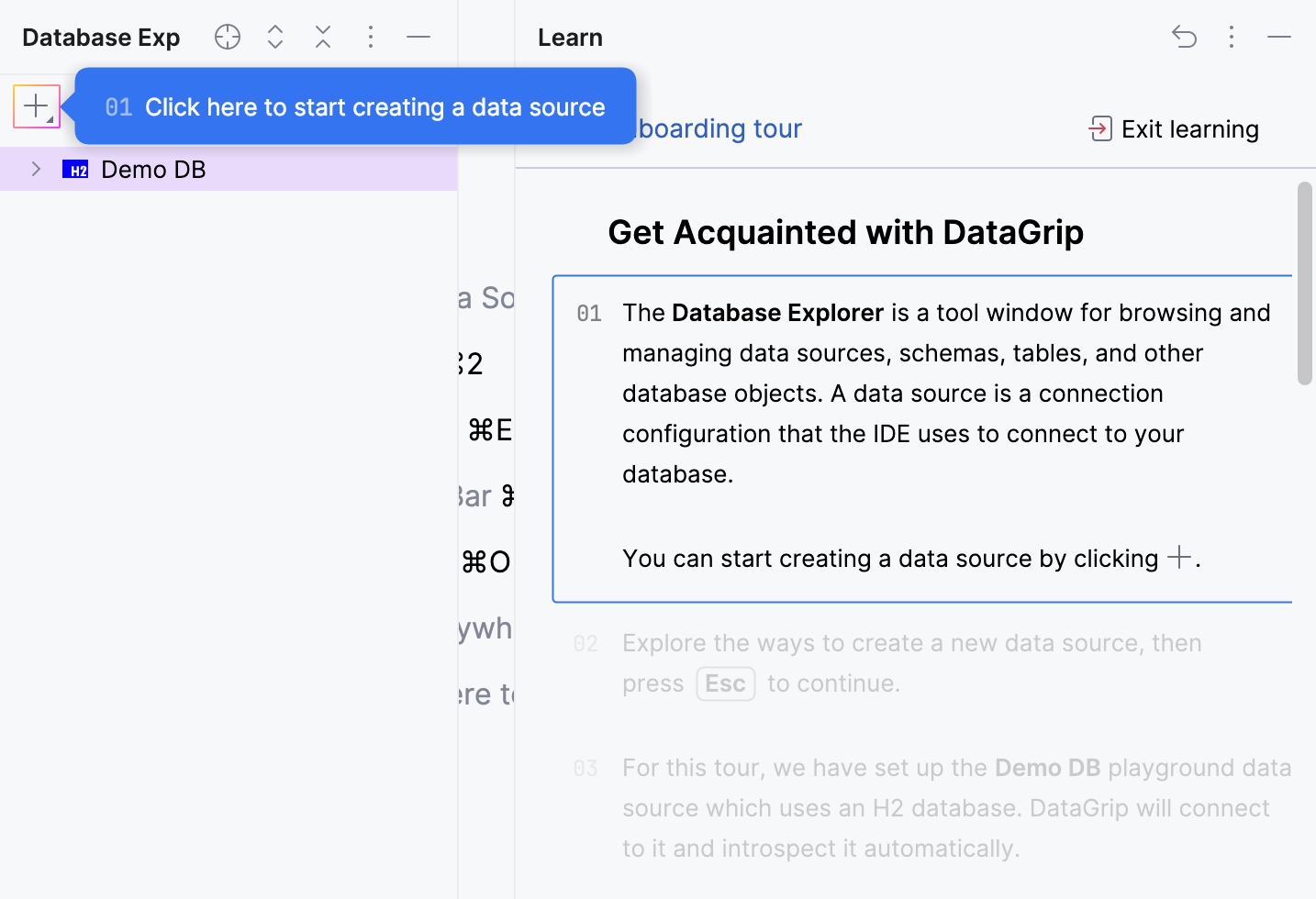1316x899 pixels.
Task: Open the Learn panel options menu
Action: (x=1232, y=37)
